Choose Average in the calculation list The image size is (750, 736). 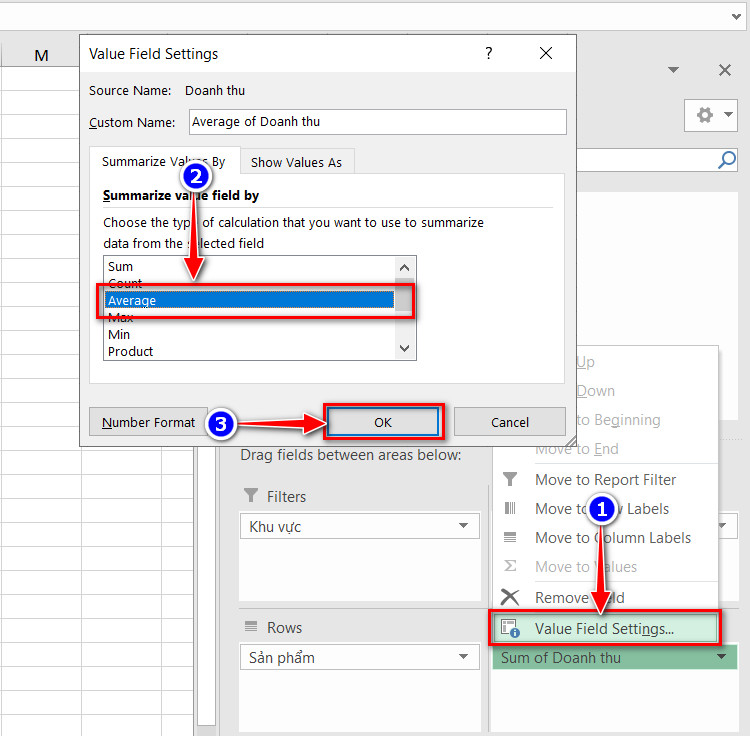(x=249, y=300)
